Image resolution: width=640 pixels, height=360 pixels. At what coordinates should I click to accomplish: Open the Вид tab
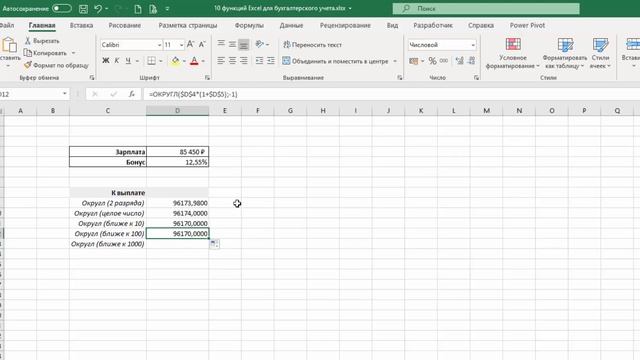(392, 25)
